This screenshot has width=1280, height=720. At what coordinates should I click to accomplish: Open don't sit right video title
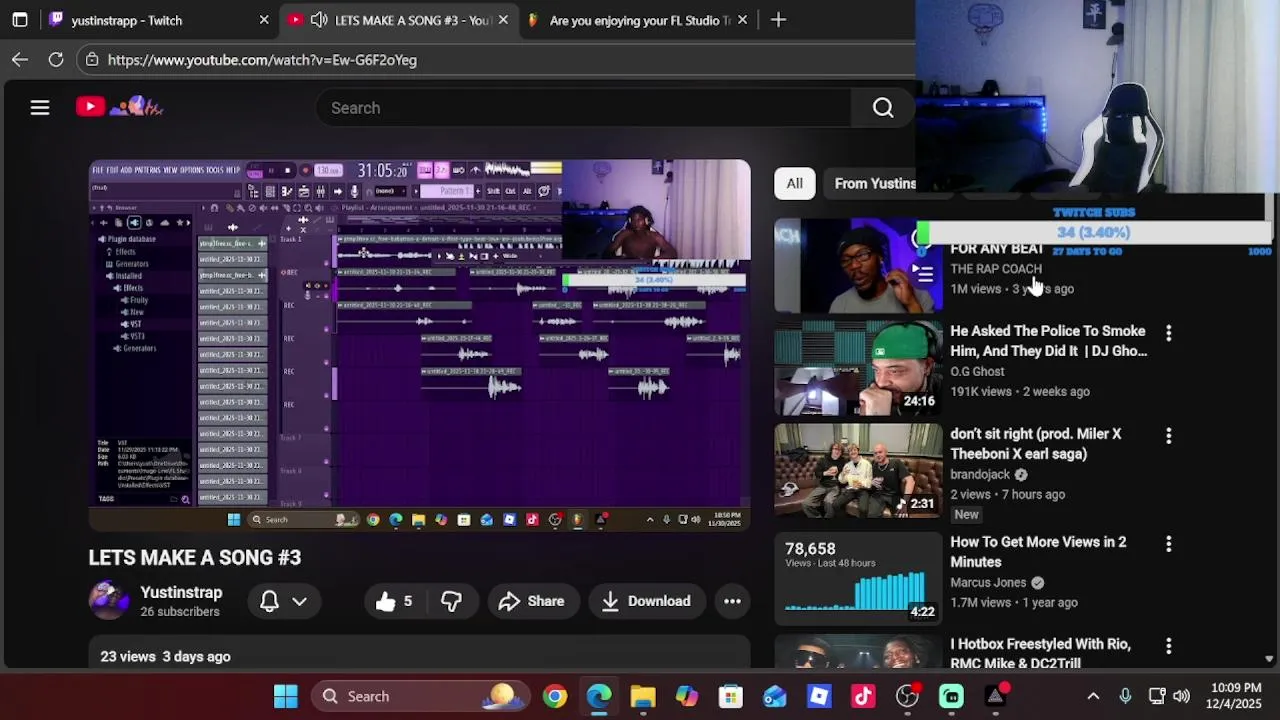pyautogui.click(x=1036, y=444)
